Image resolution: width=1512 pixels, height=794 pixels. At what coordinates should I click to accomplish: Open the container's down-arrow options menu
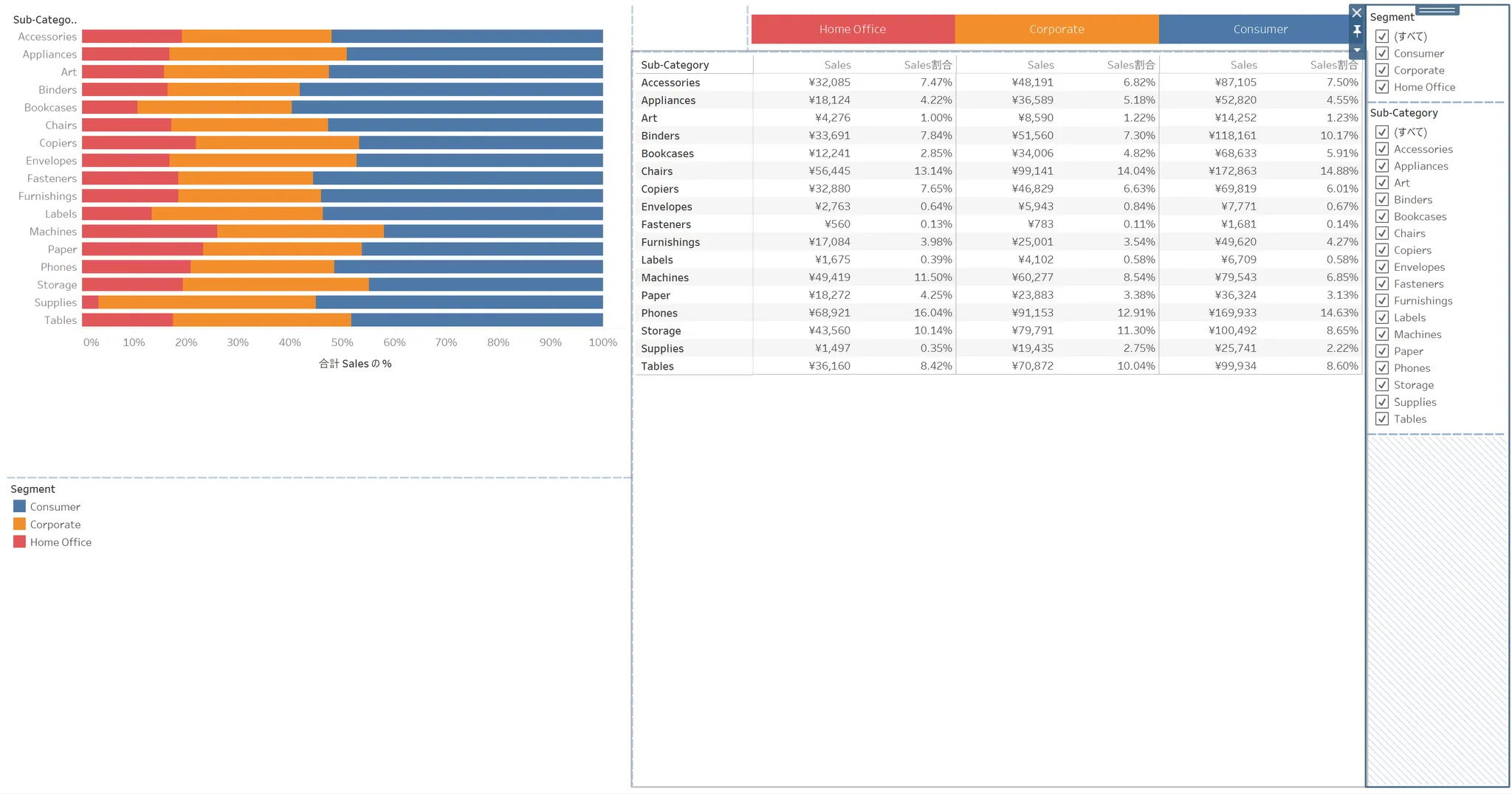coord(1356,50)
